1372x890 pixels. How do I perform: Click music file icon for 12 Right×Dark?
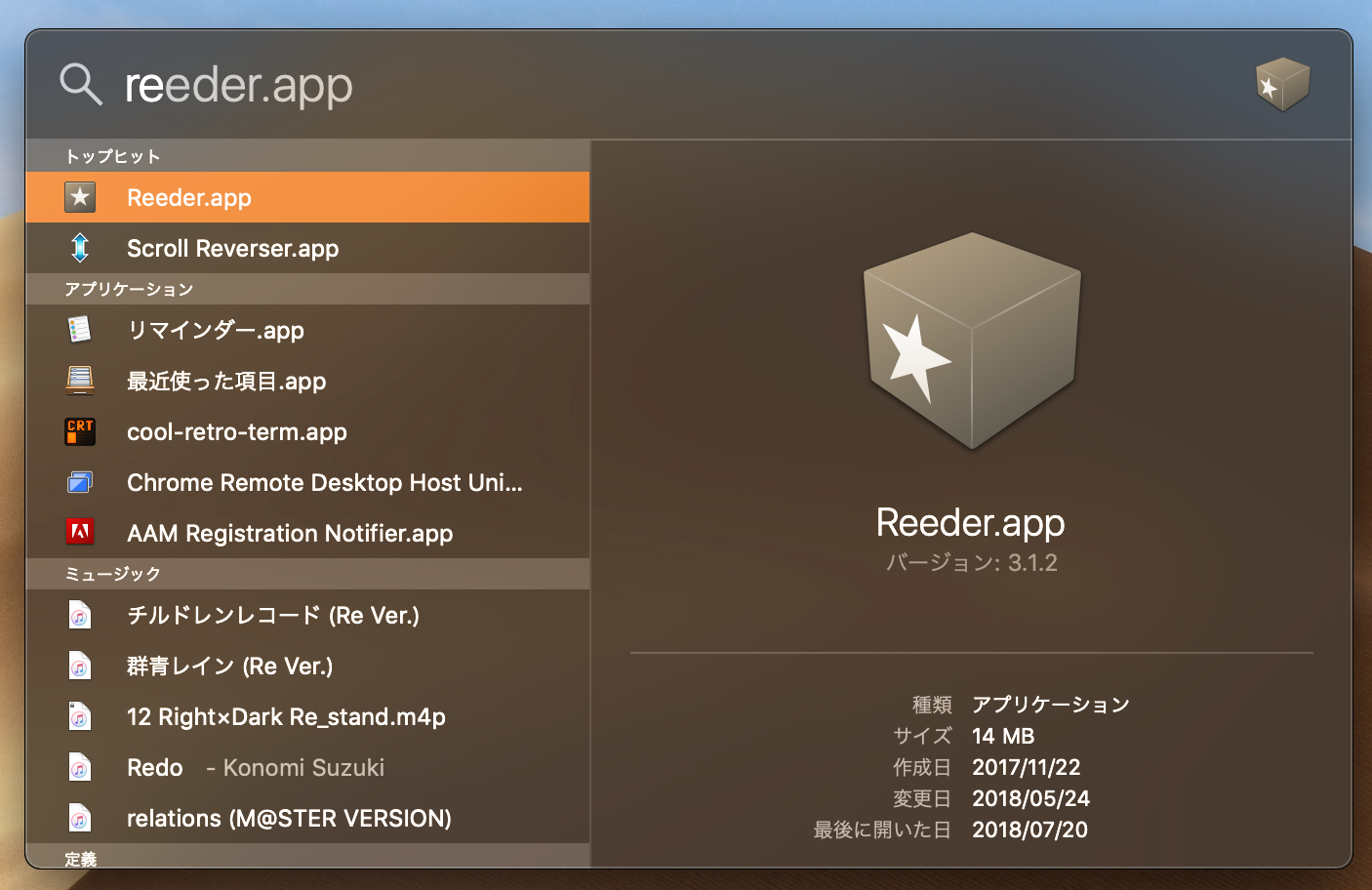coord(80,716)
